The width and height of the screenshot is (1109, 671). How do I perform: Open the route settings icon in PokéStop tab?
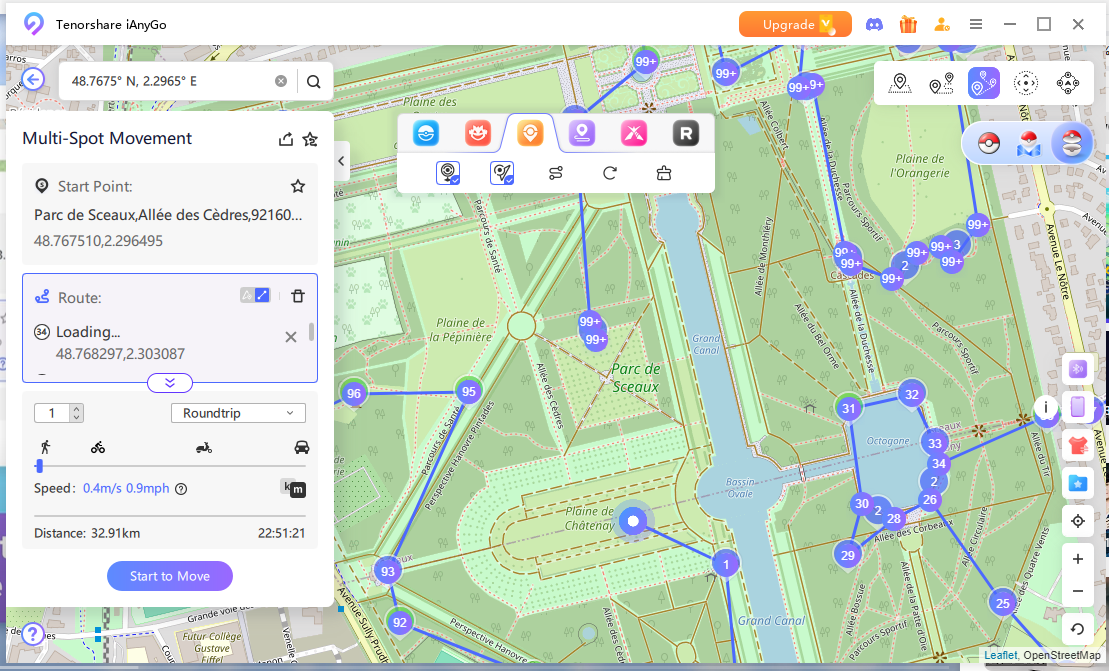(556, 173)
